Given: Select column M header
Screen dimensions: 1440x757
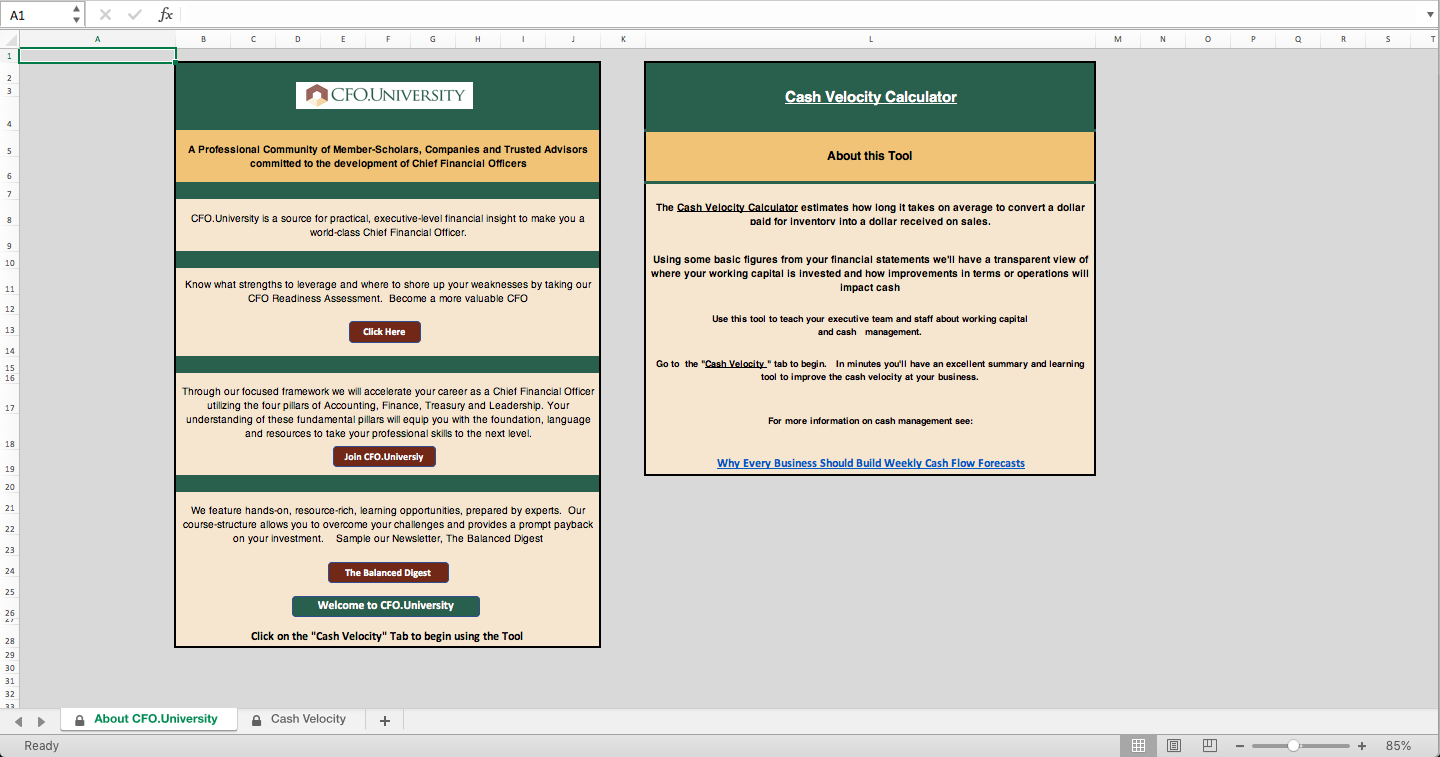Looking at the screenshot, I should [x=1118, y=40].
